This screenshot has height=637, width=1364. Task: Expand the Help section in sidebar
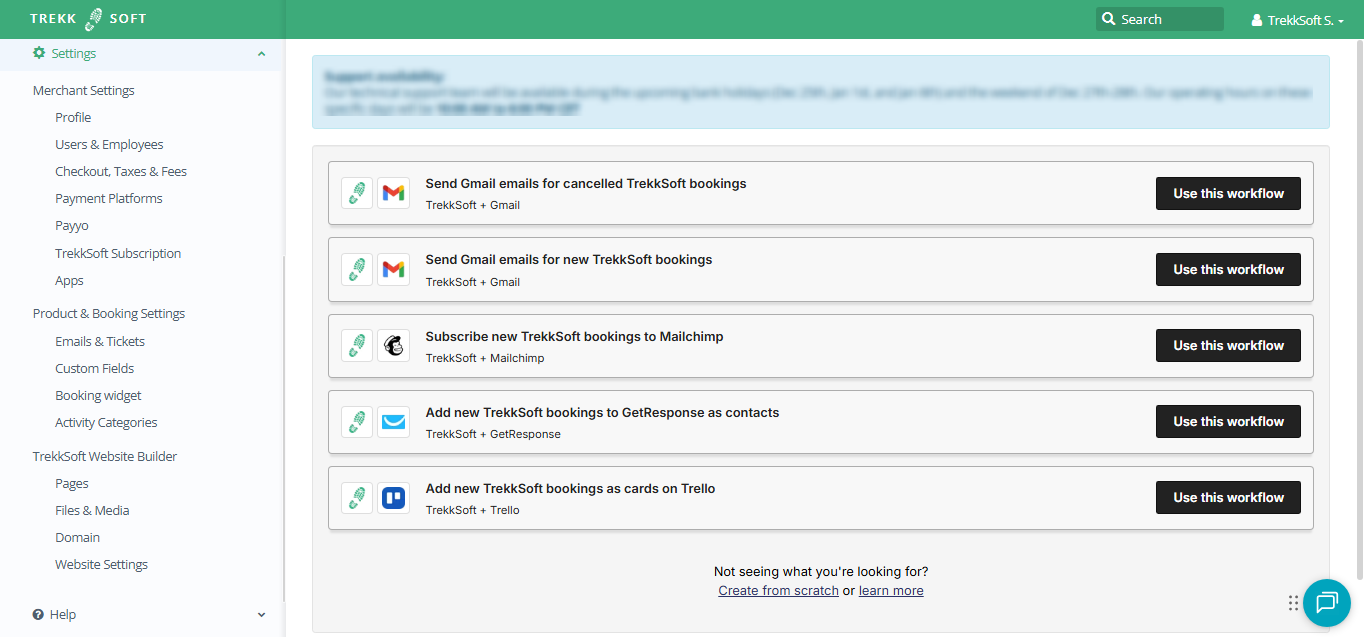[261, 615]
